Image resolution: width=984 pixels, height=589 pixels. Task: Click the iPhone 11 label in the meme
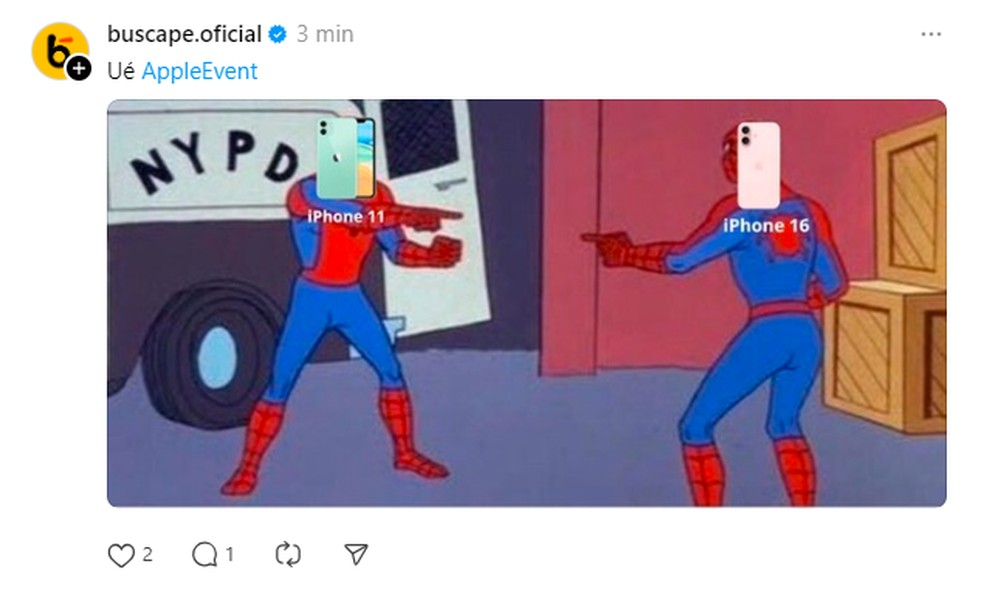(x=346, y=217)
